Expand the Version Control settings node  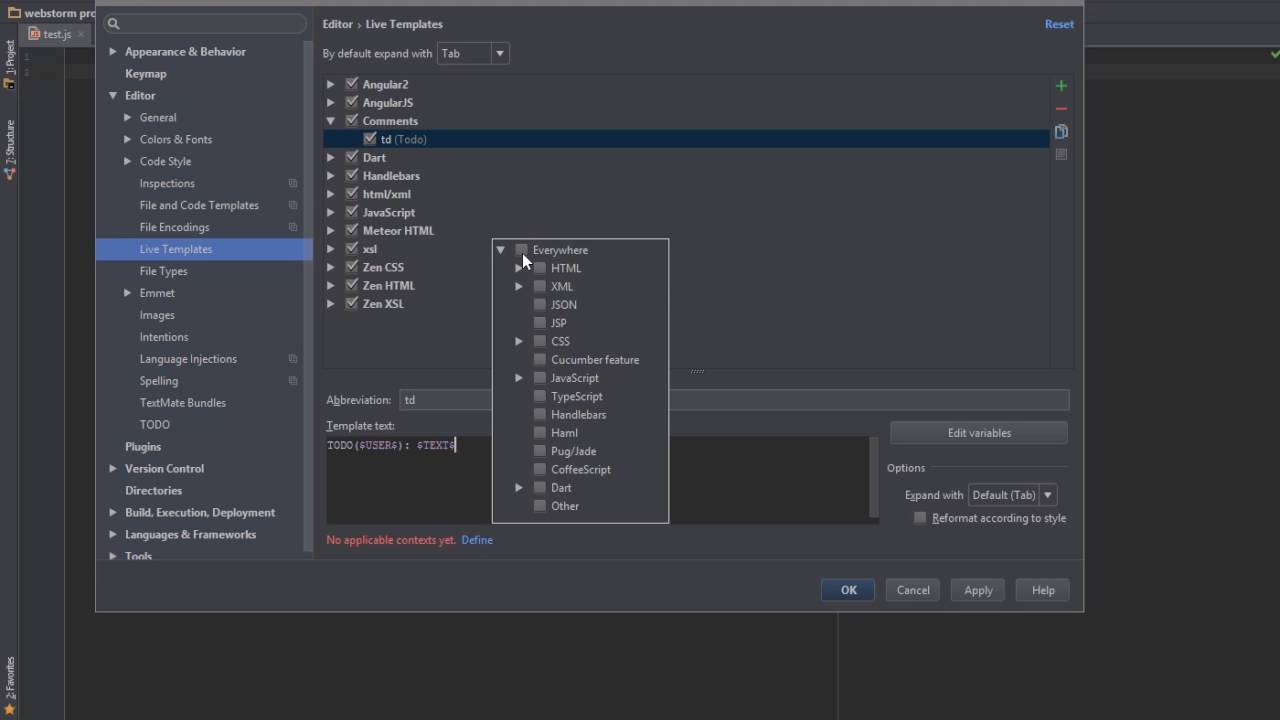(x=112, y=469)
